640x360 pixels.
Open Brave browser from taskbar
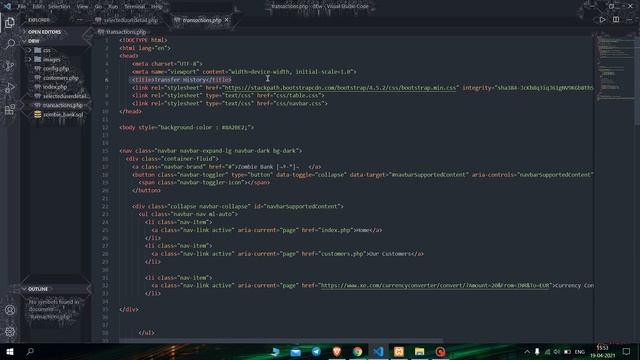337,351
